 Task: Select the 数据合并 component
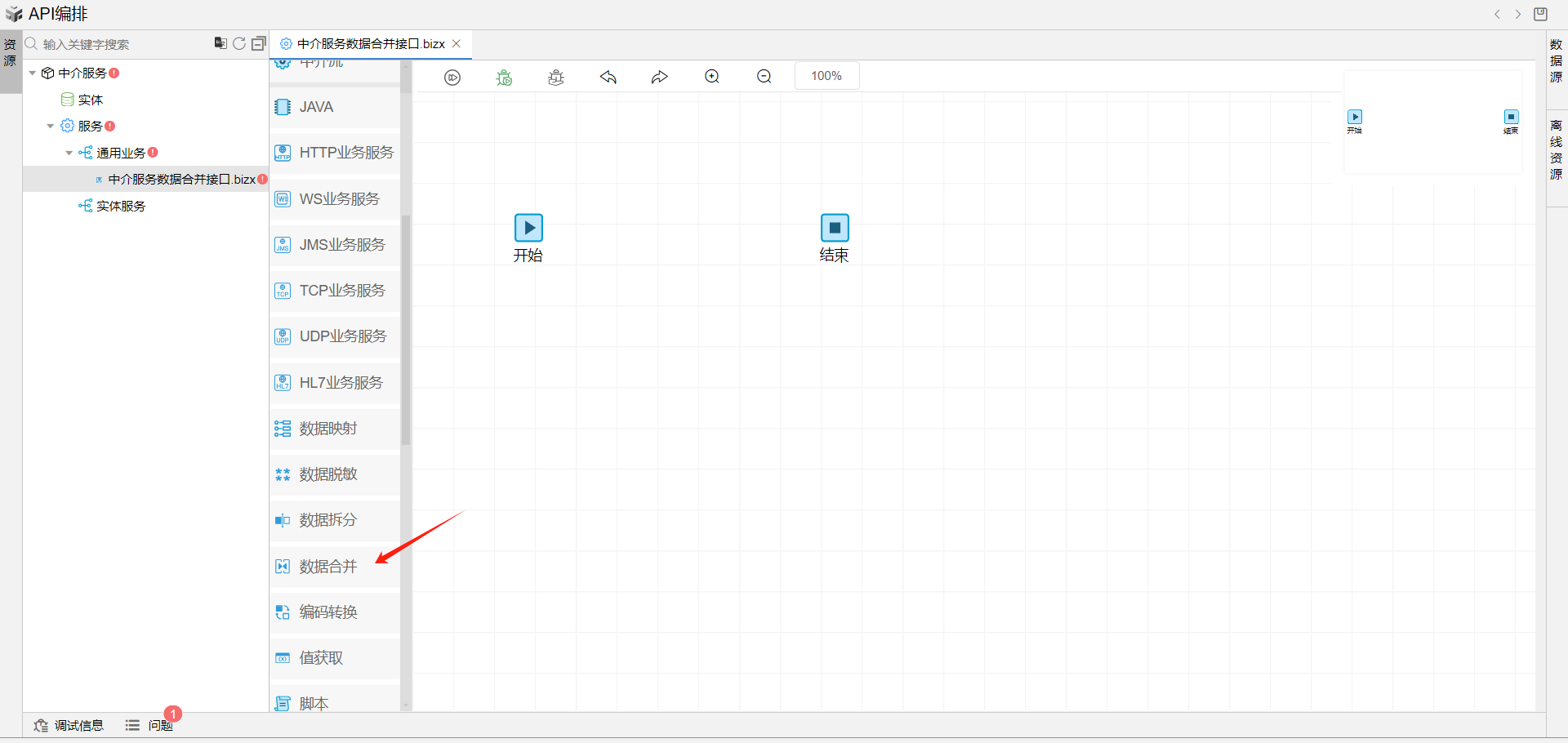click(328, 566)
